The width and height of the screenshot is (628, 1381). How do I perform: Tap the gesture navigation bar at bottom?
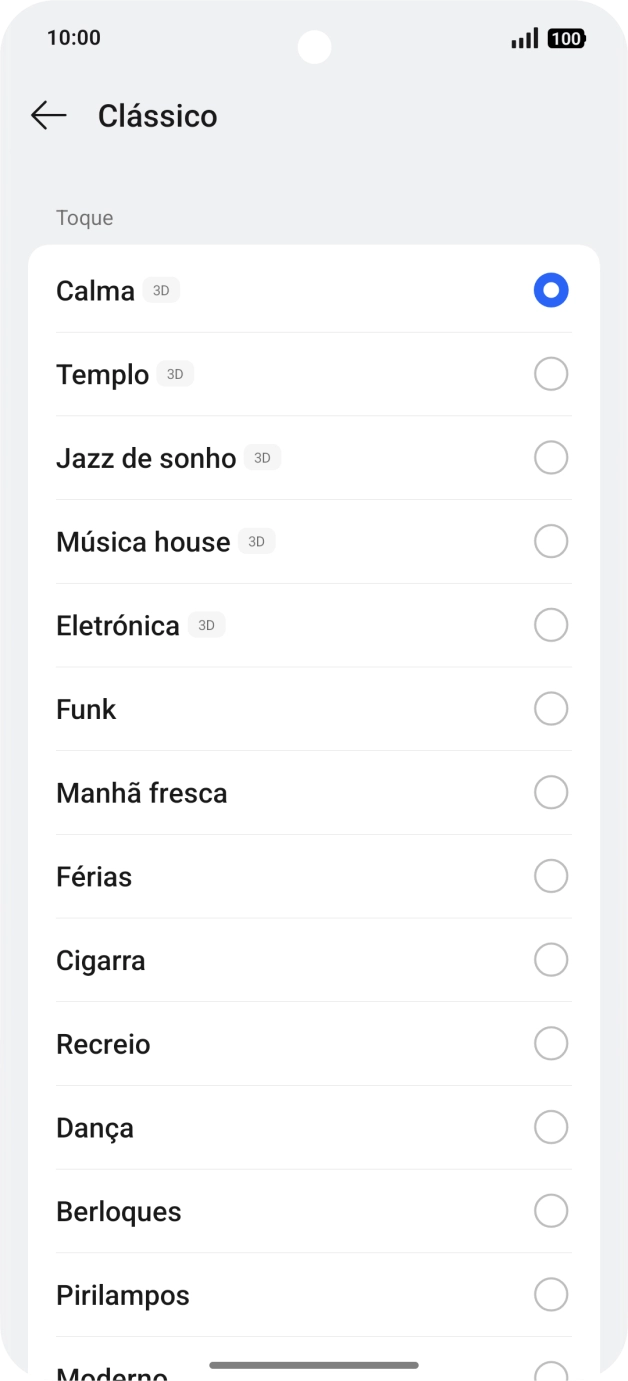[x=314, y=1362]
